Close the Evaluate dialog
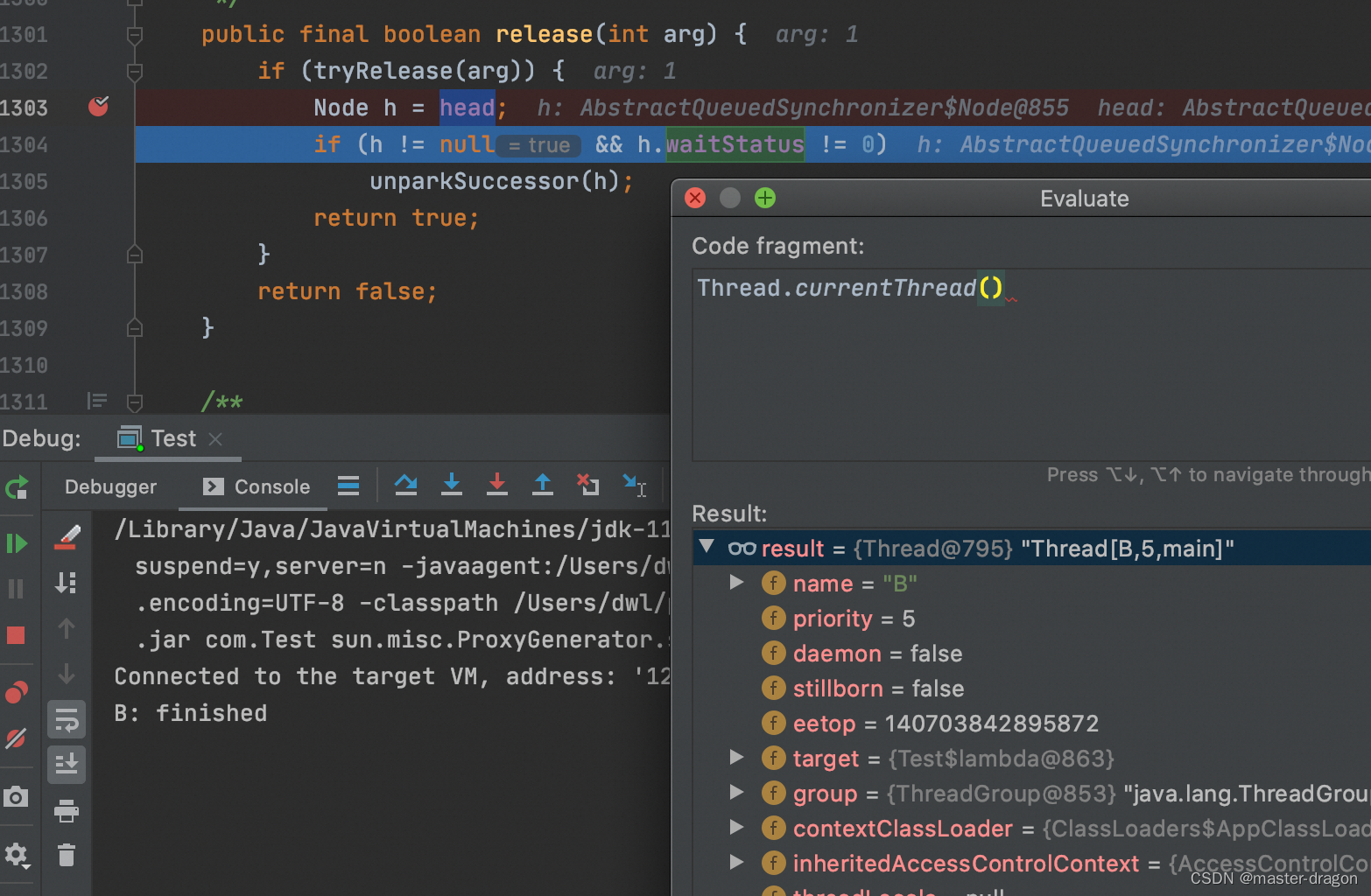The width and height of the screenshot is (1371, 896). [x=695, y=198]
